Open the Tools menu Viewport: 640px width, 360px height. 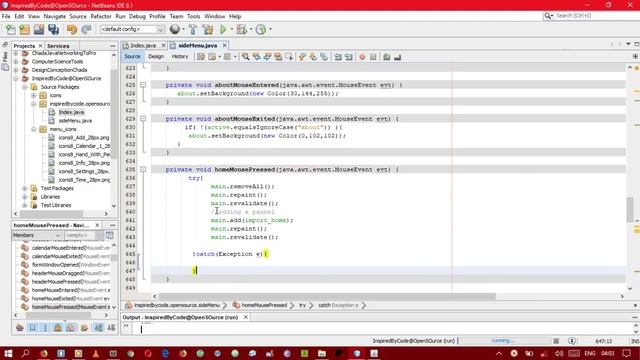point(193,16)
